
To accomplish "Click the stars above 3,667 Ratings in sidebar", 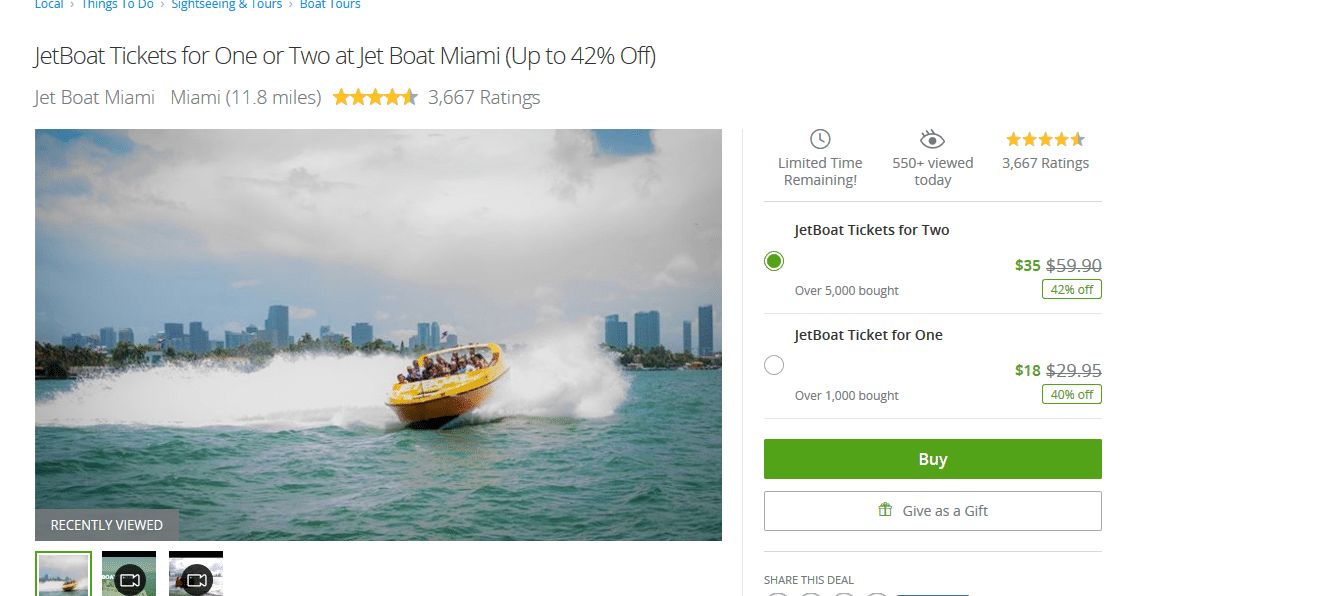I will tap(1045, 139).
